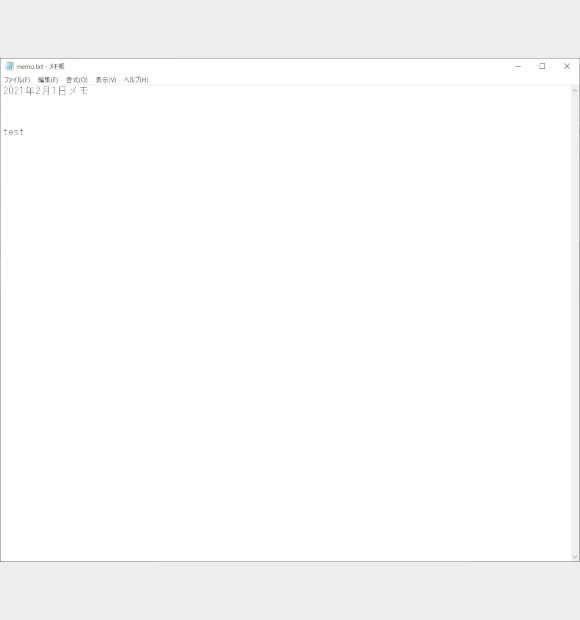
Task: Click the vertical scrollbar track
Action: click(x=575, y=323)
